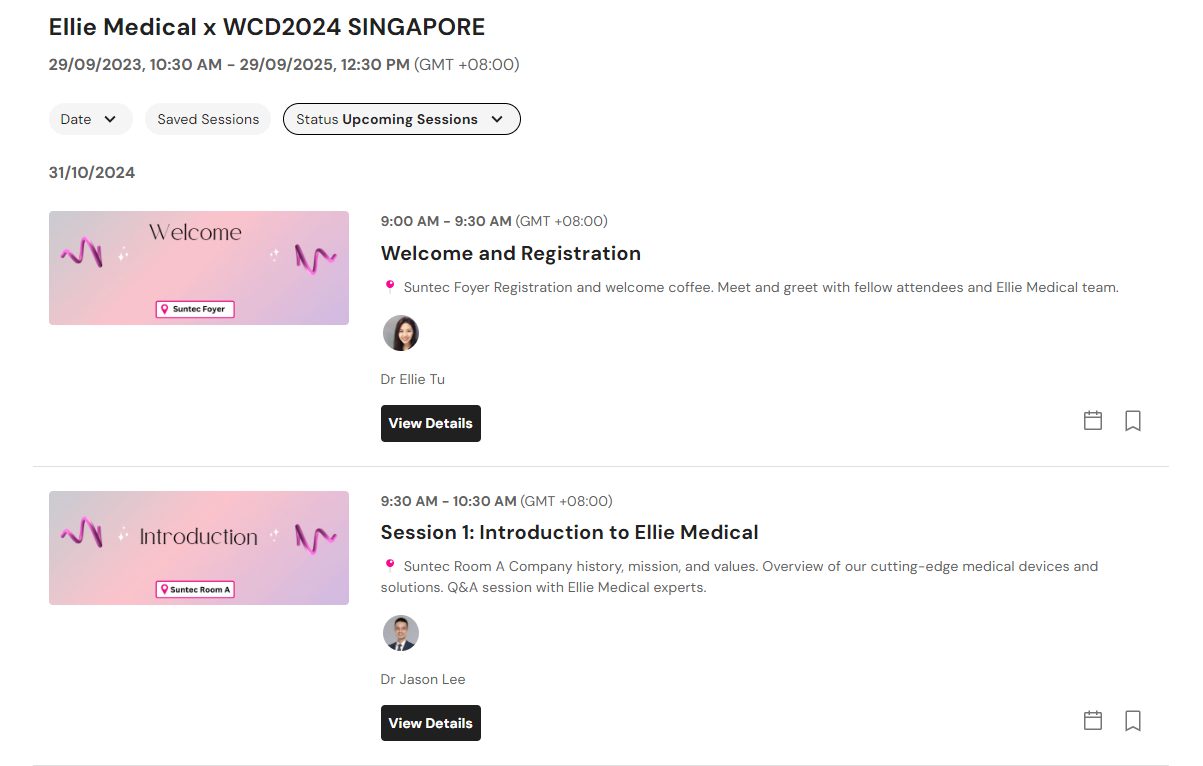This screenshot has height=766, width=1203.
Task: Click Dr Jason Lee's avatar photo
Action: [x=401, y=633]
